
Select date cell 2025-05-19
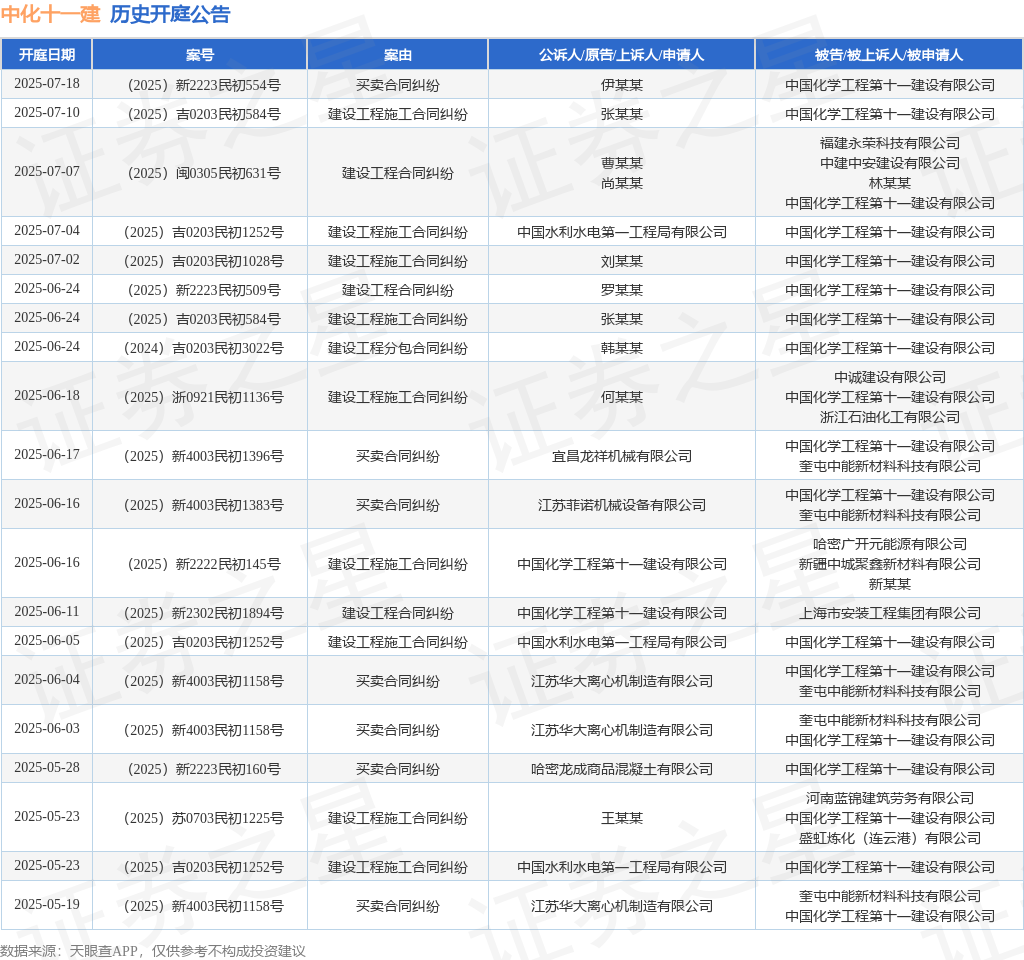47,904
